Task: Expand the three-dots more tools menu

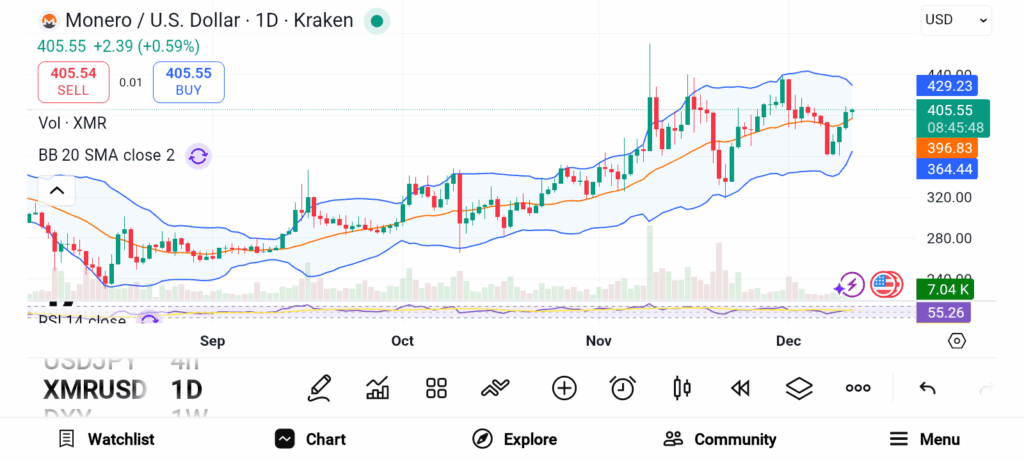Action: click(x=858, y=388)
